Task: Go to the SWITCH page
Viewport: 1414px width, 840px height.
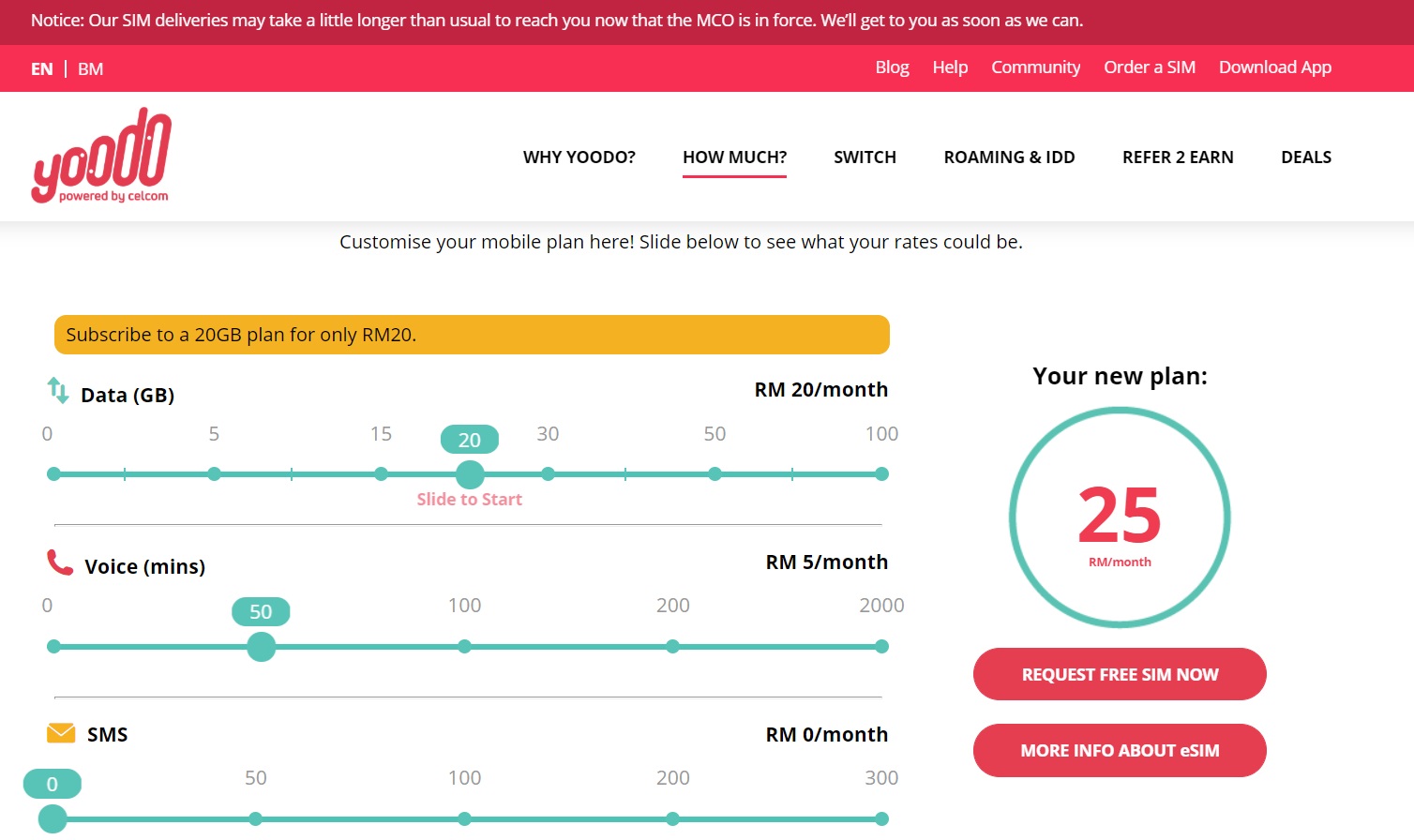Action: pyautogui.click(x=865, y=157)
